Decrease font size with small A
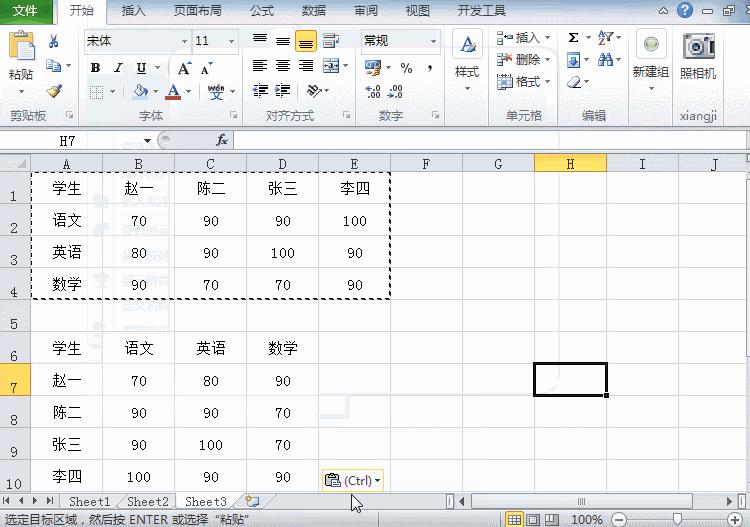 206,69
